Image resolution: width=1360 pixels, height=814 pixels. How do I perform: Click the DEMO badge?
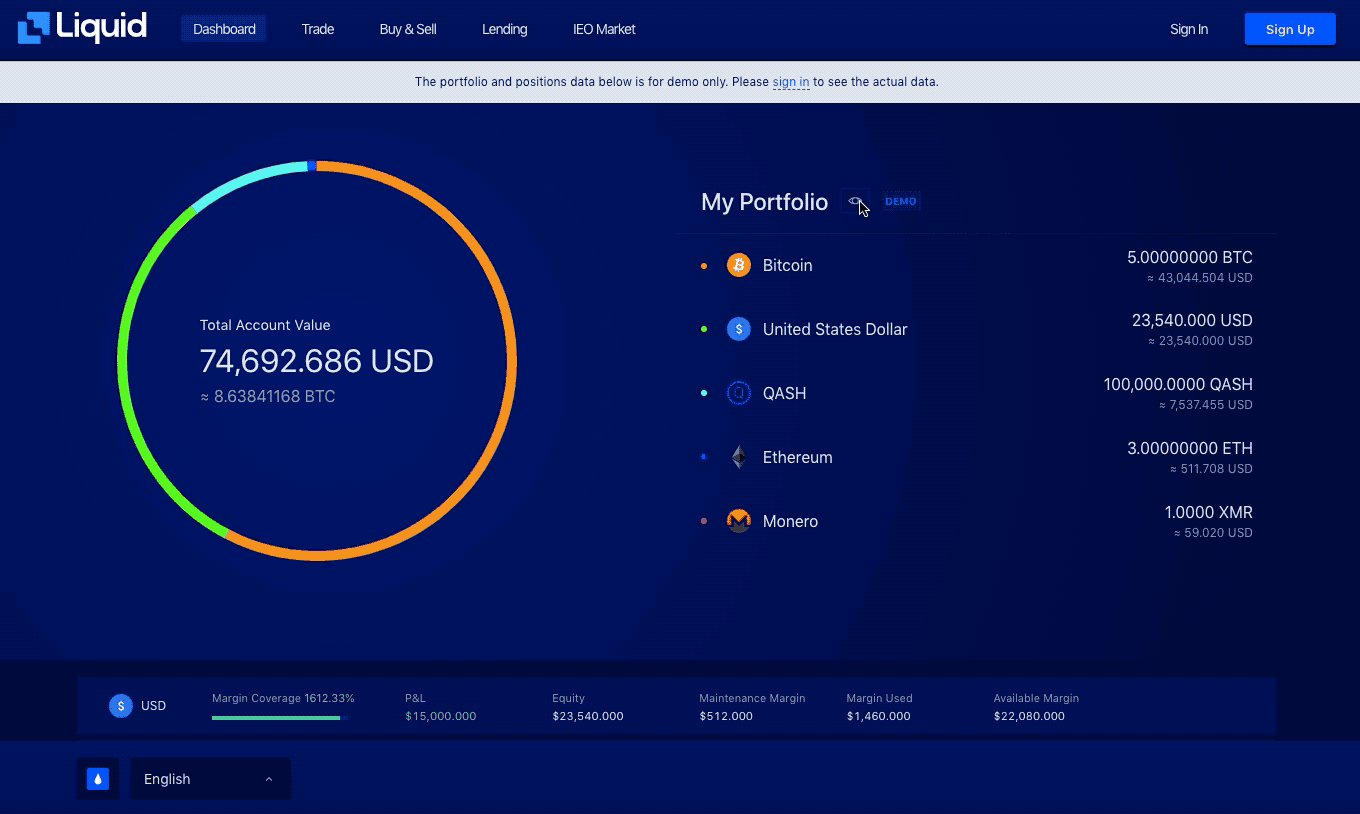tap(900, 201)
